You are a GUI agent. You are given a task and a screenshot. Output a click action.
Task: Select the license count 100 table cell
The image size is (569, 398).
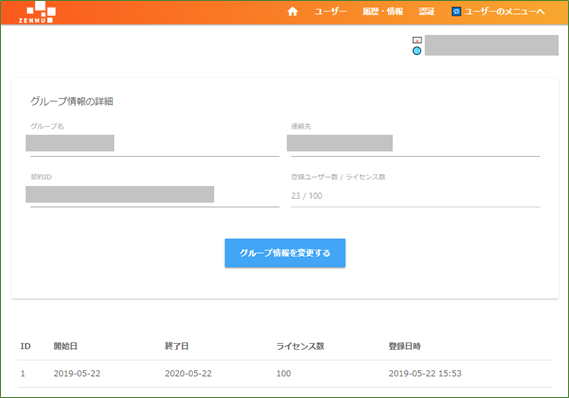click(283, 374)
